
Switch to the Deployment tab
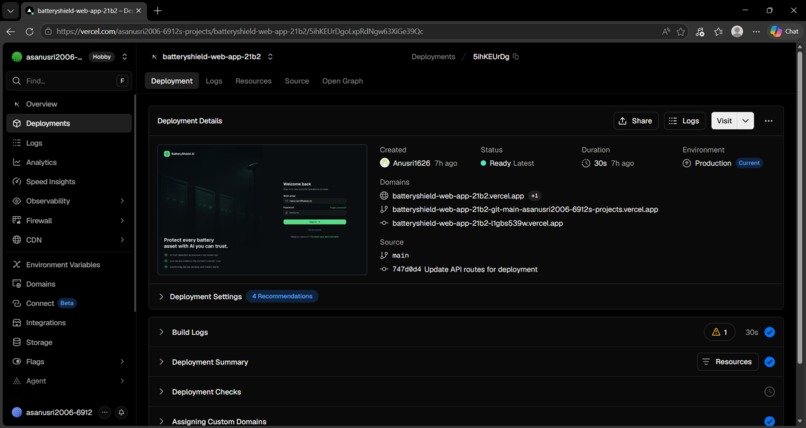[x=172, y=81]
